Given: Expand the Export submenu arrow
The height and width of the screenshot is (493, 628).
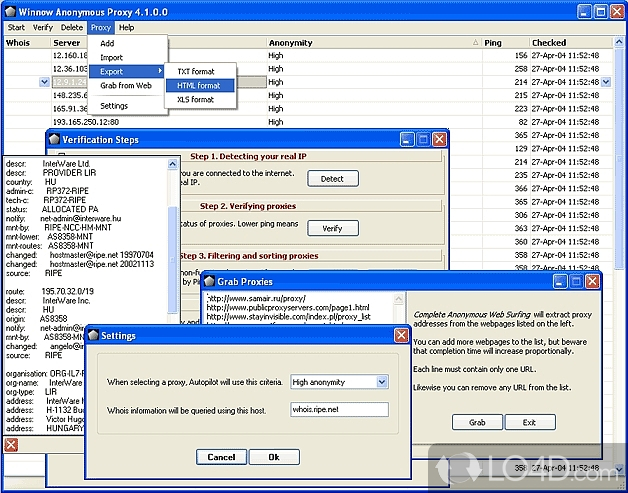Looking at the screenshot, I should 160,71.
